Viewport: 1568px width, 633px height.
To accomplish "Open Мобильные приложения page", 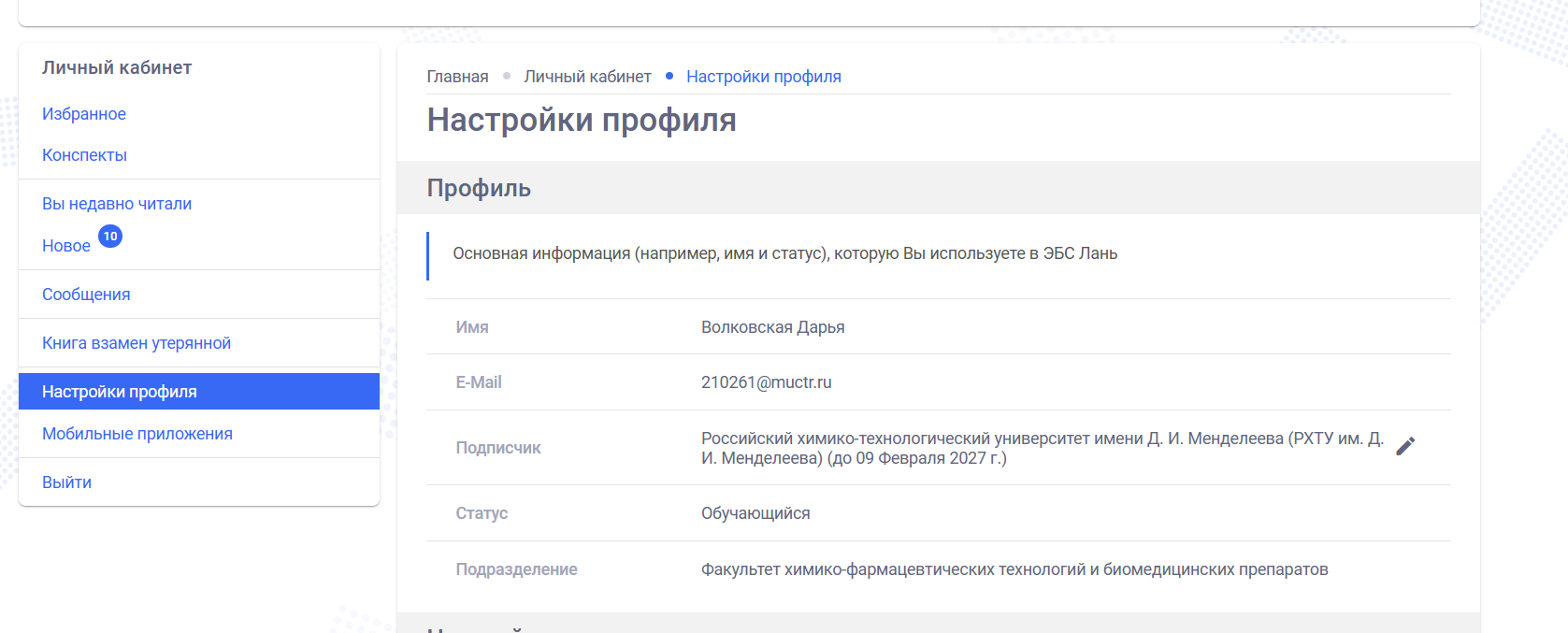I will click(137, 434).
